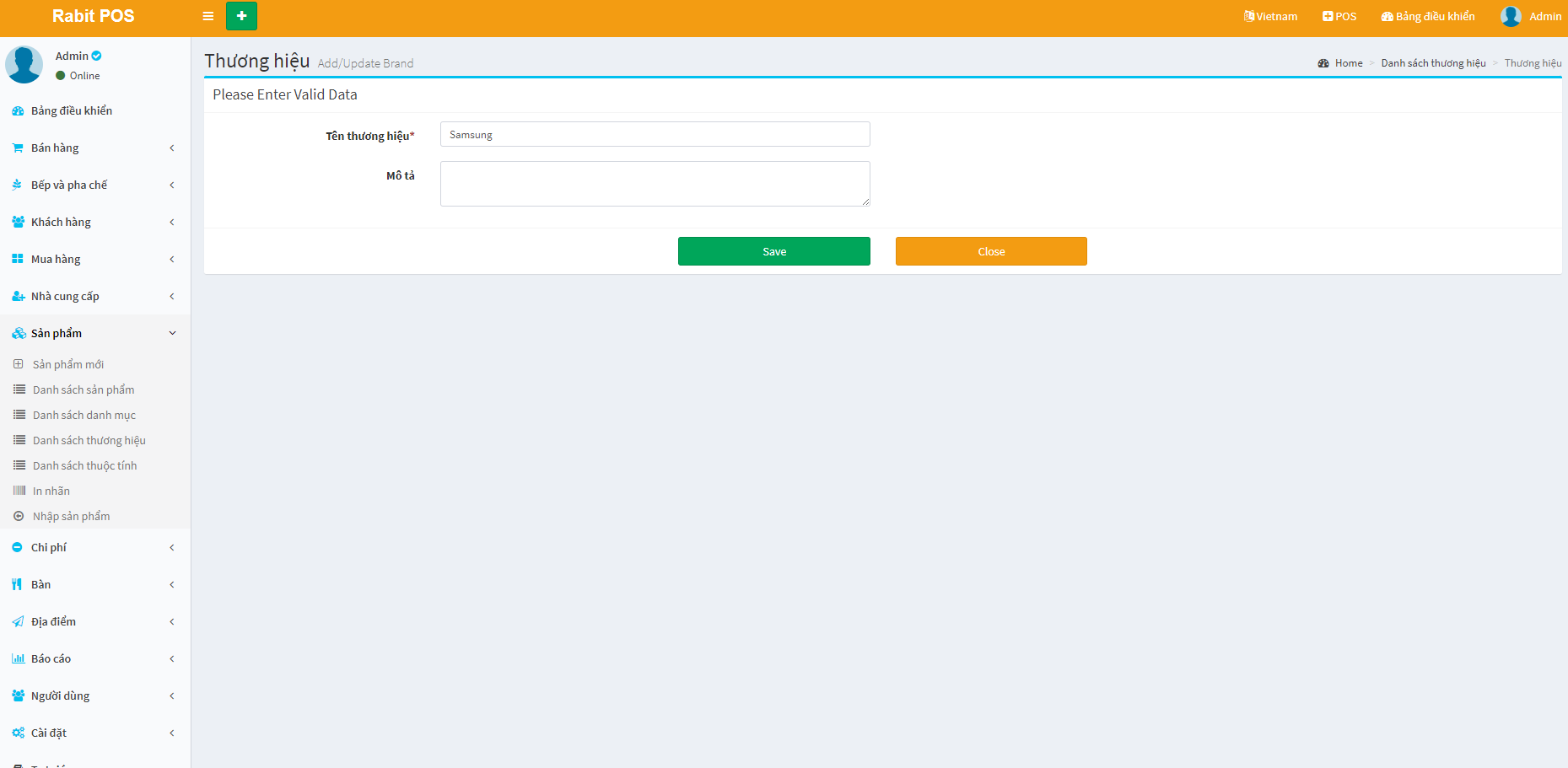This screenshot has height=768, width=1568.
Task: Toggle sidebar with the hamburger icon
Action: click(x=208, y=16)
